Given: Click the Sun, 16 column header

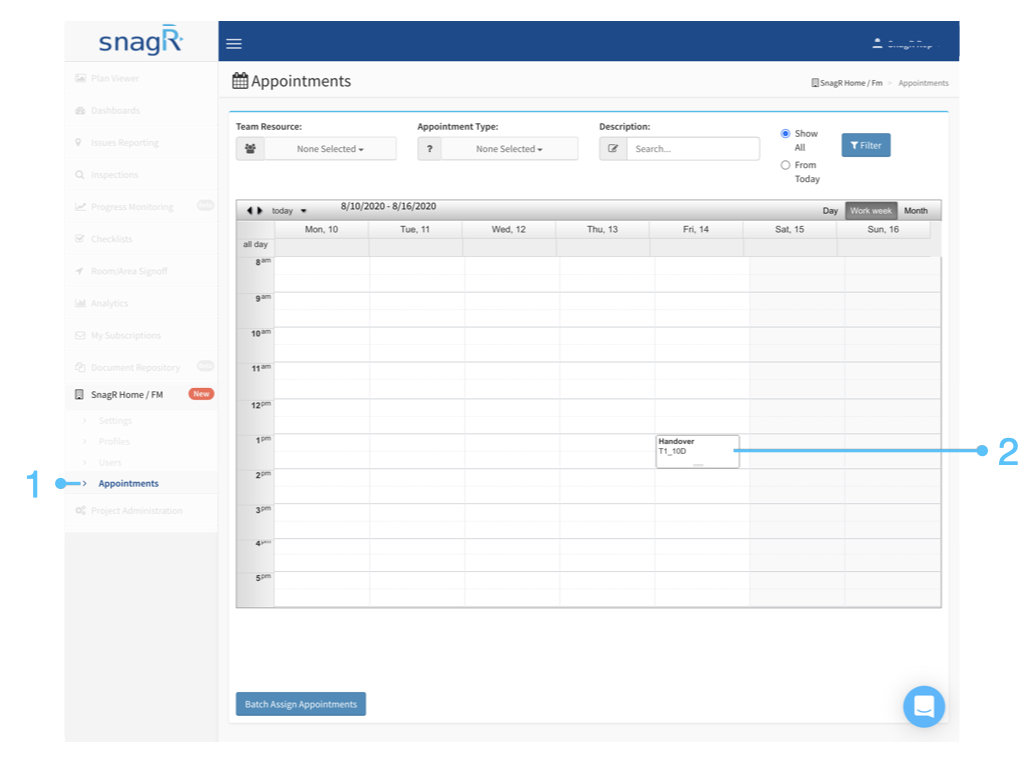Looking at the screenshot, I should [x=883, y=229].
